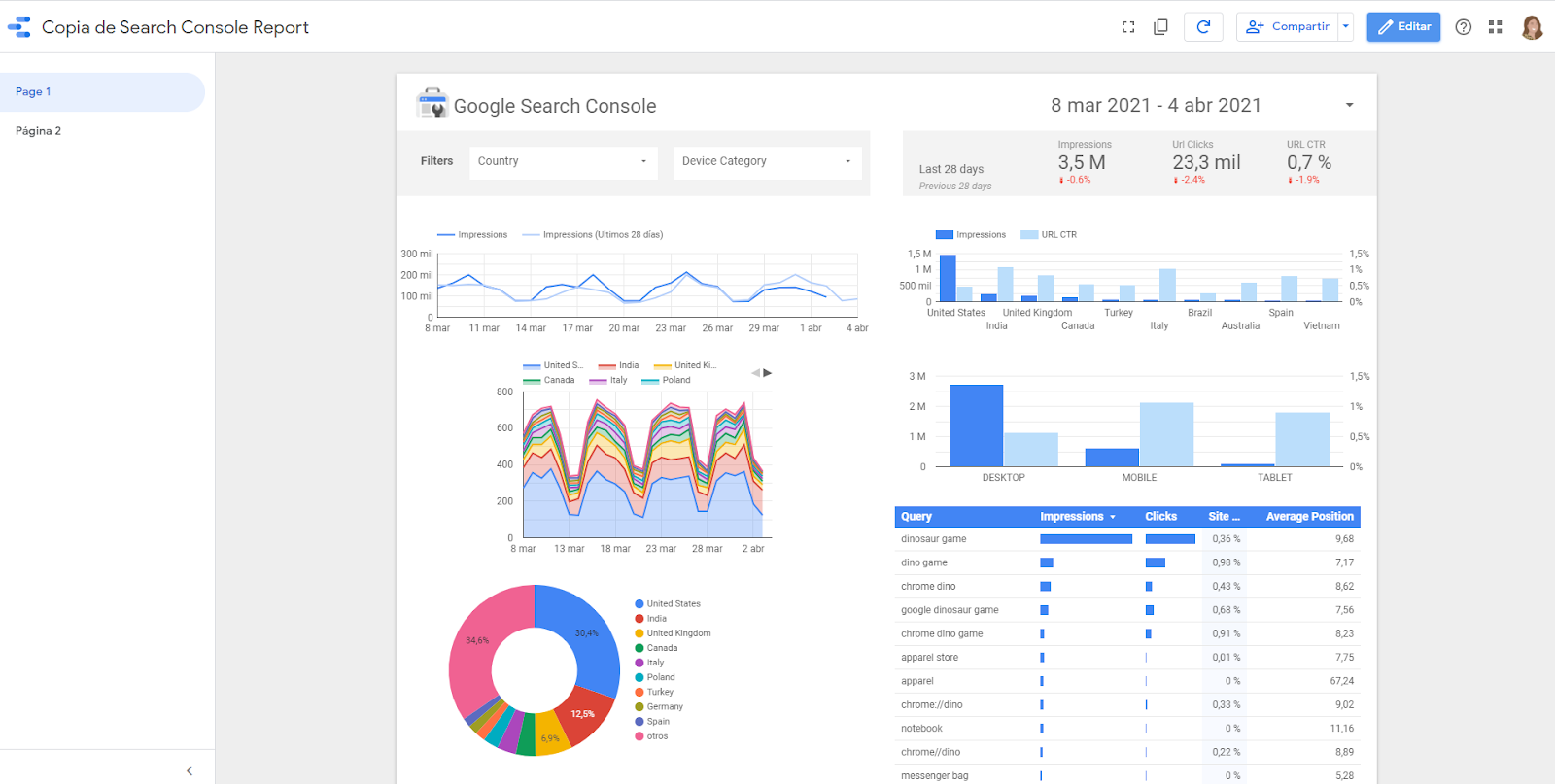Click the 'notebook' query cell

(921, 729)
